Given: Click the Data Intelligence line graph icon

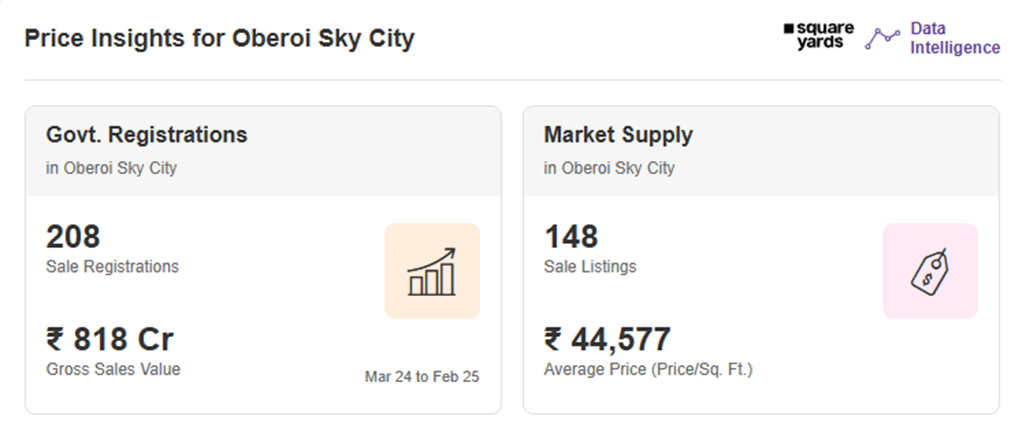Looking at the screenshot, I should [883, 38].
